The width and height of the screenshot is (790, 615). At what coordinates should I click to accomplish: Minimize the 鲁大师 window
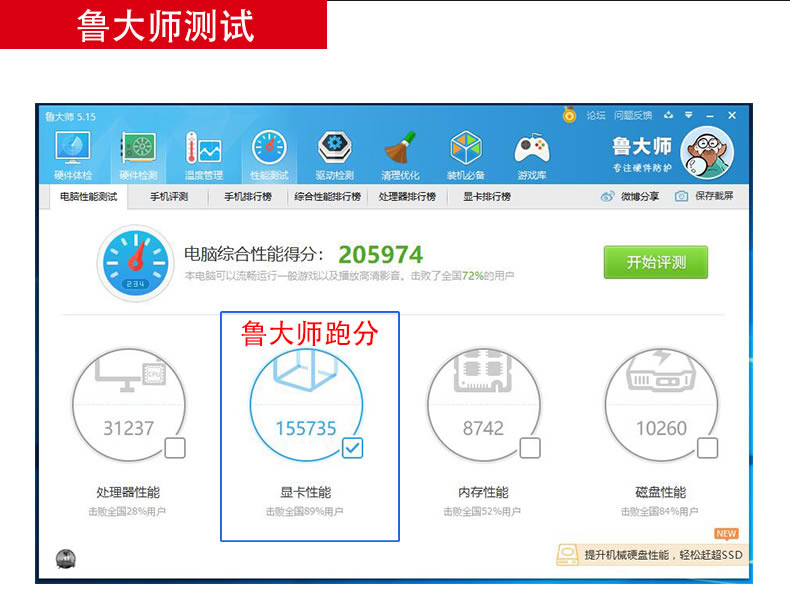pyautogui.click(x=710, y=116)
